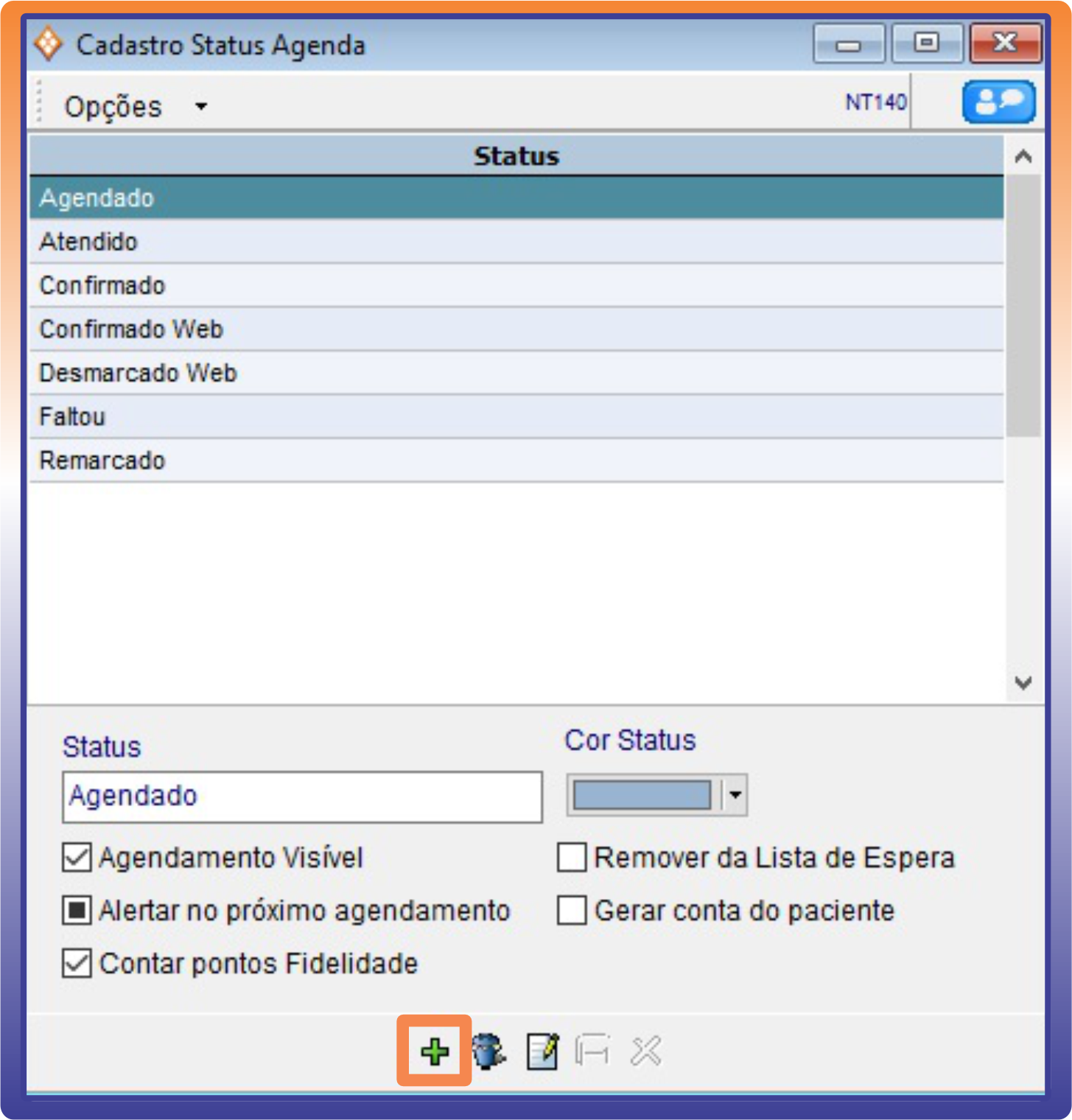
Task: Toggle Alertar no próximo agendamento checkbox
Action: (x=77, y=911)
